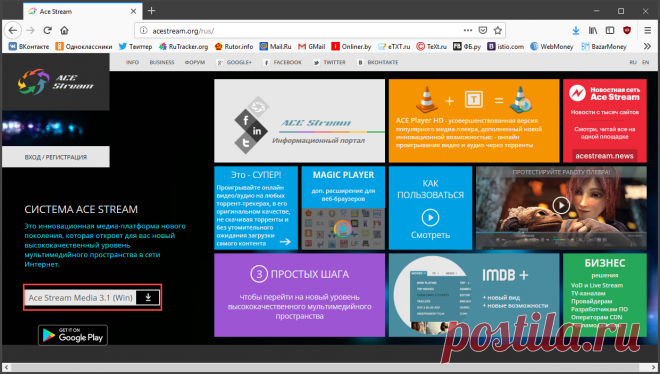
Task: Open the Firefox hamburger menu
Action: click(648, 30)
